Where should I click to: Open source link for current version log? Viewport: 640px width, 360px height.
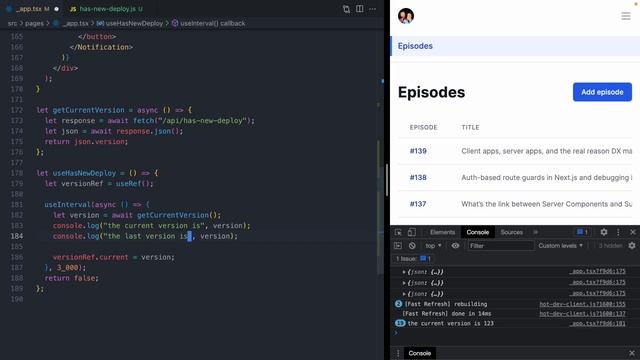[x=598, y=323]
